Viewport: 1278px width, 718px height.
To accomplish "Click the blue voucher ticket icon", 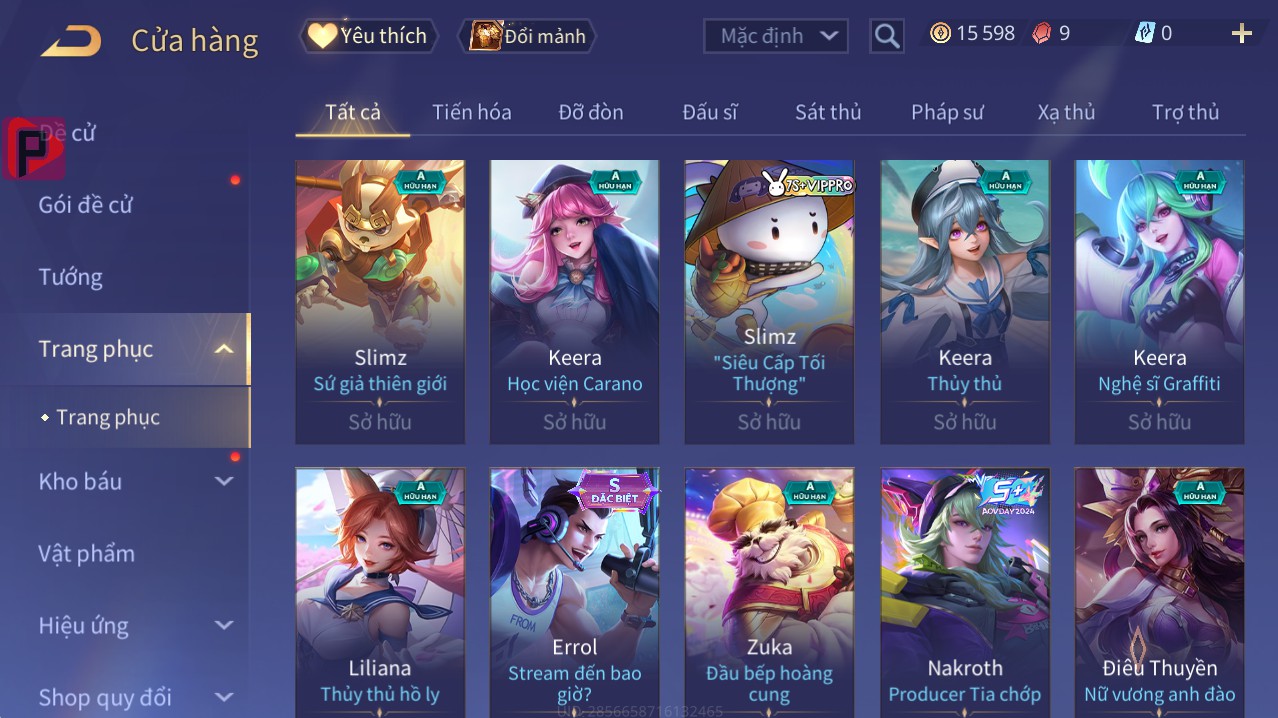I will (1144, 33).
